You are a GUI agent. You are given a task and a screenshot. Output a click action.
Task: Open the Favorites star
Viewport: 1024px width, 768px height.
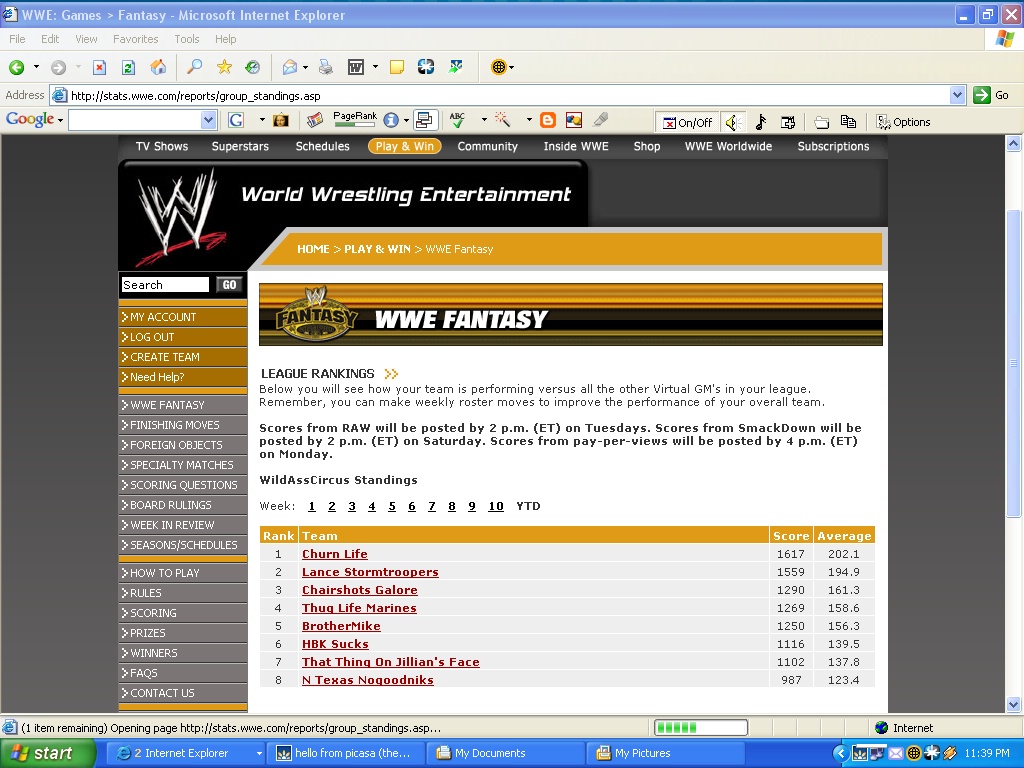click(224, 67)
